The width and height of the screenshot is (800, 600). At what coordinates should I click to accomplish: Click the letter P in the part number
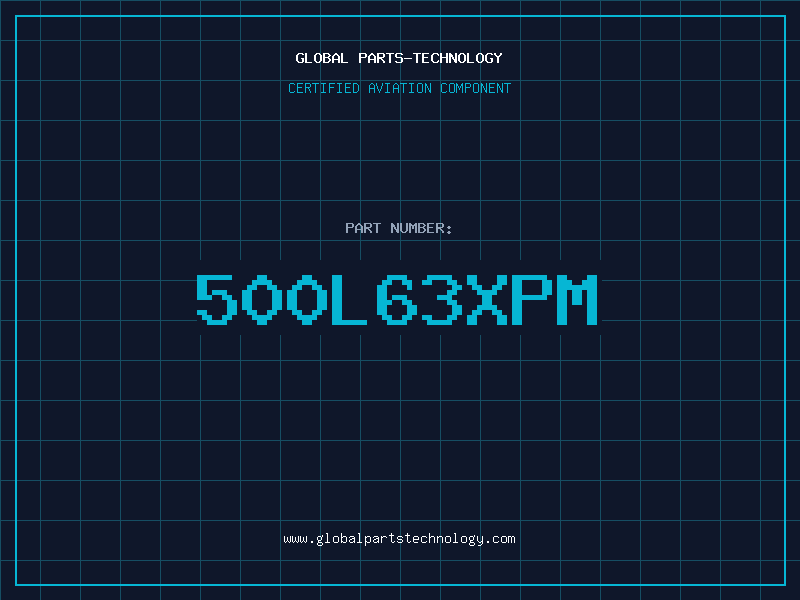click(x=532, y=299)
